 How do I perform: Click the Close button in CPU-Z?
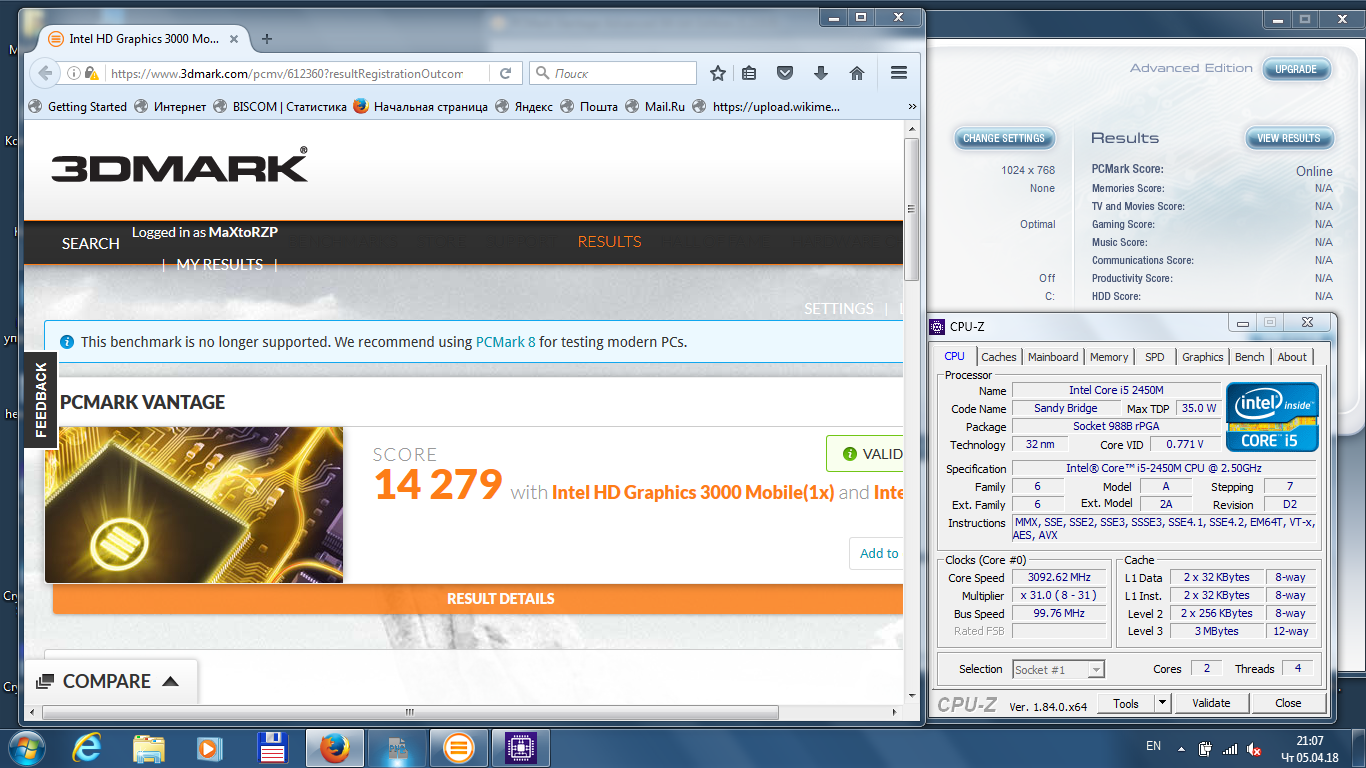1288,703
